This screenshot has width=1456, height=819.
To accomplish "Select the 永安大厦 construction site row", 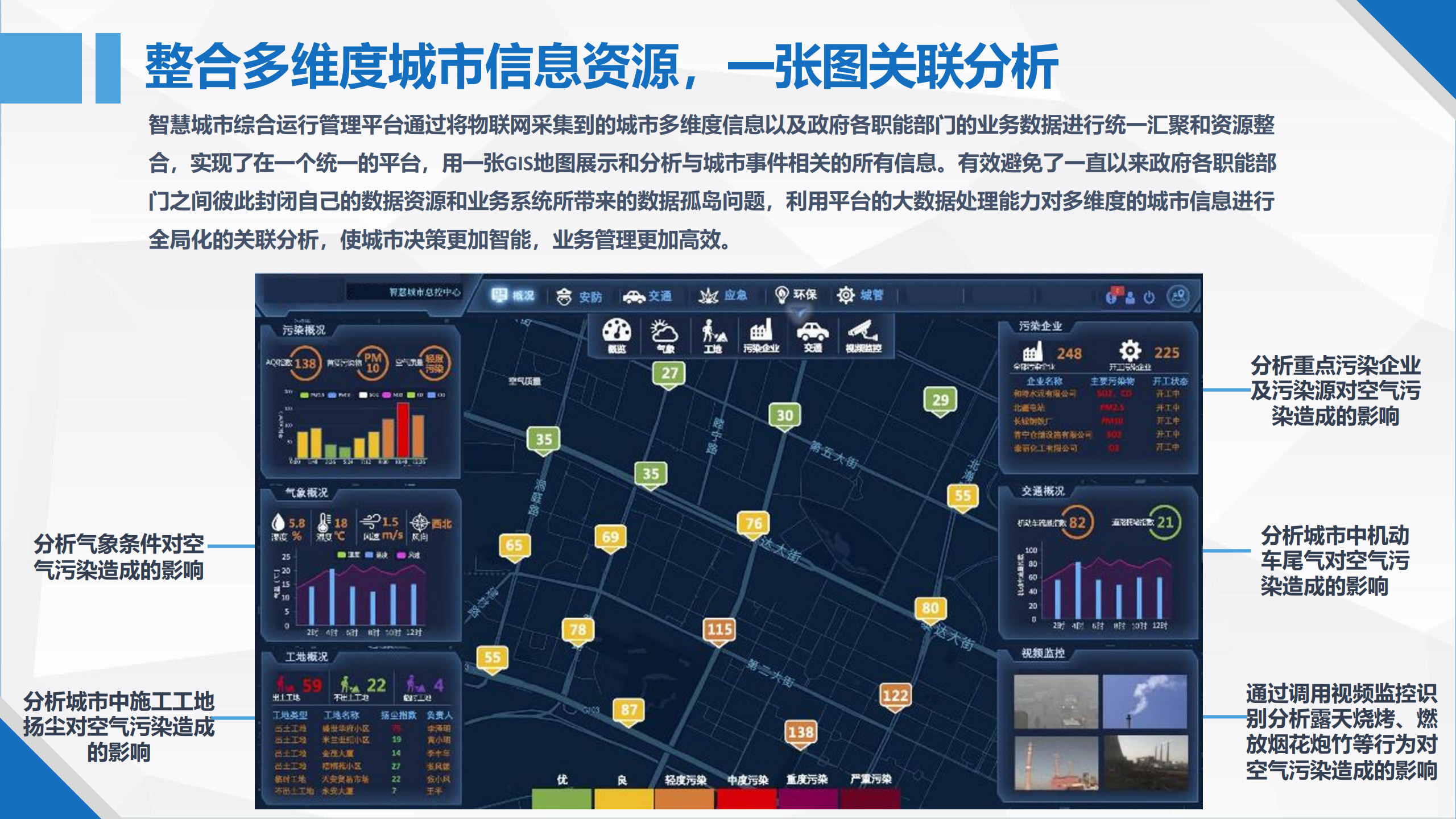I will pos(364,791).
